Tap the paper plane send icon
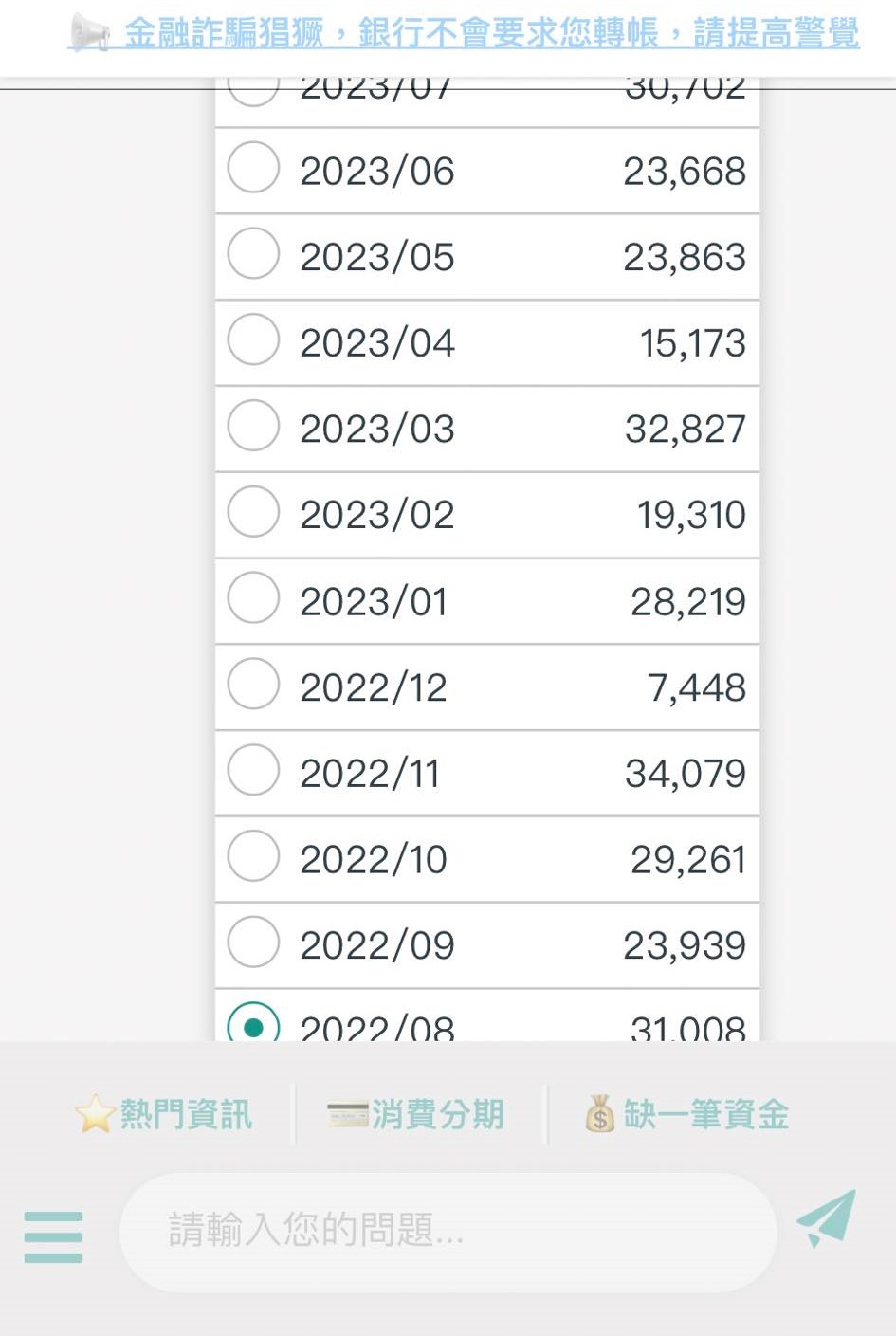 pyautogui.click(x=827, y=1218)
